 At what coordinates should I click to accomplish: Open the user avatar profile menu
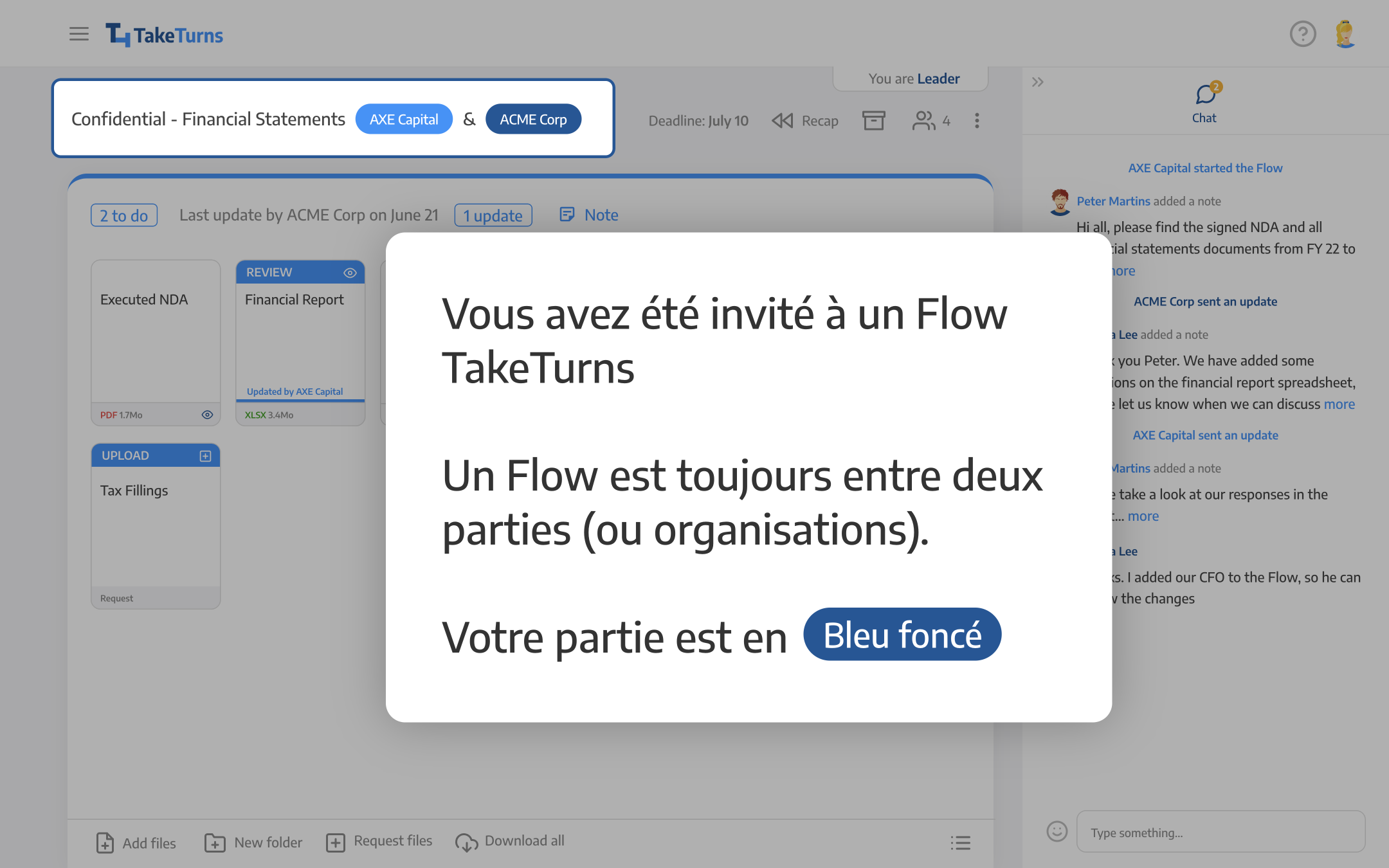tap(1345, 34)
